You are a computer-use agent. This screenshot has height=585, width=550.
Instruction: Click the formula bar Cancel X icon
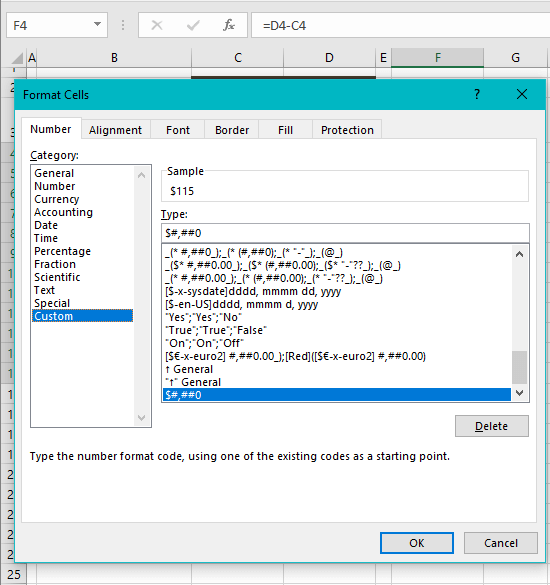157,25
